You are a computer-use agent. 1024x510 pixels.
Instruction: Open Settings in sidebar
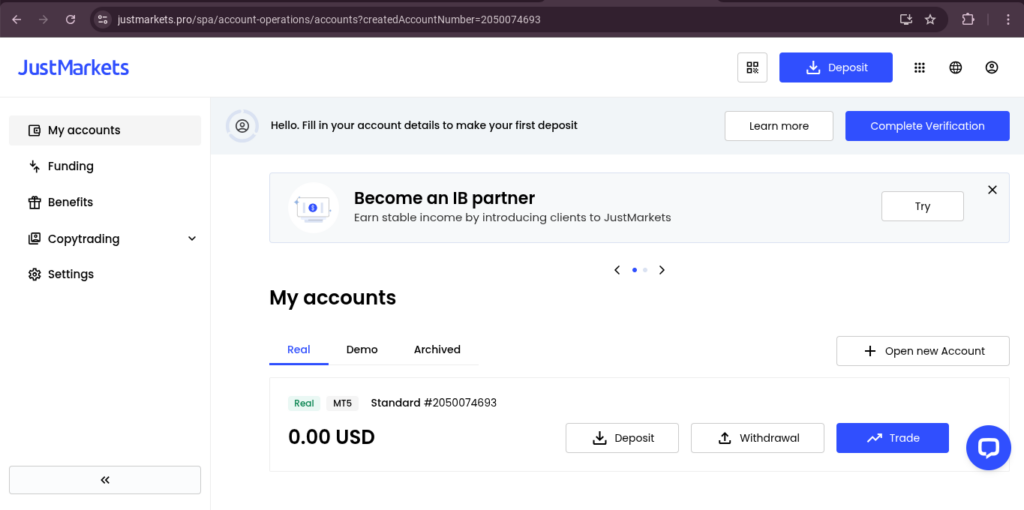click(105, 274)
